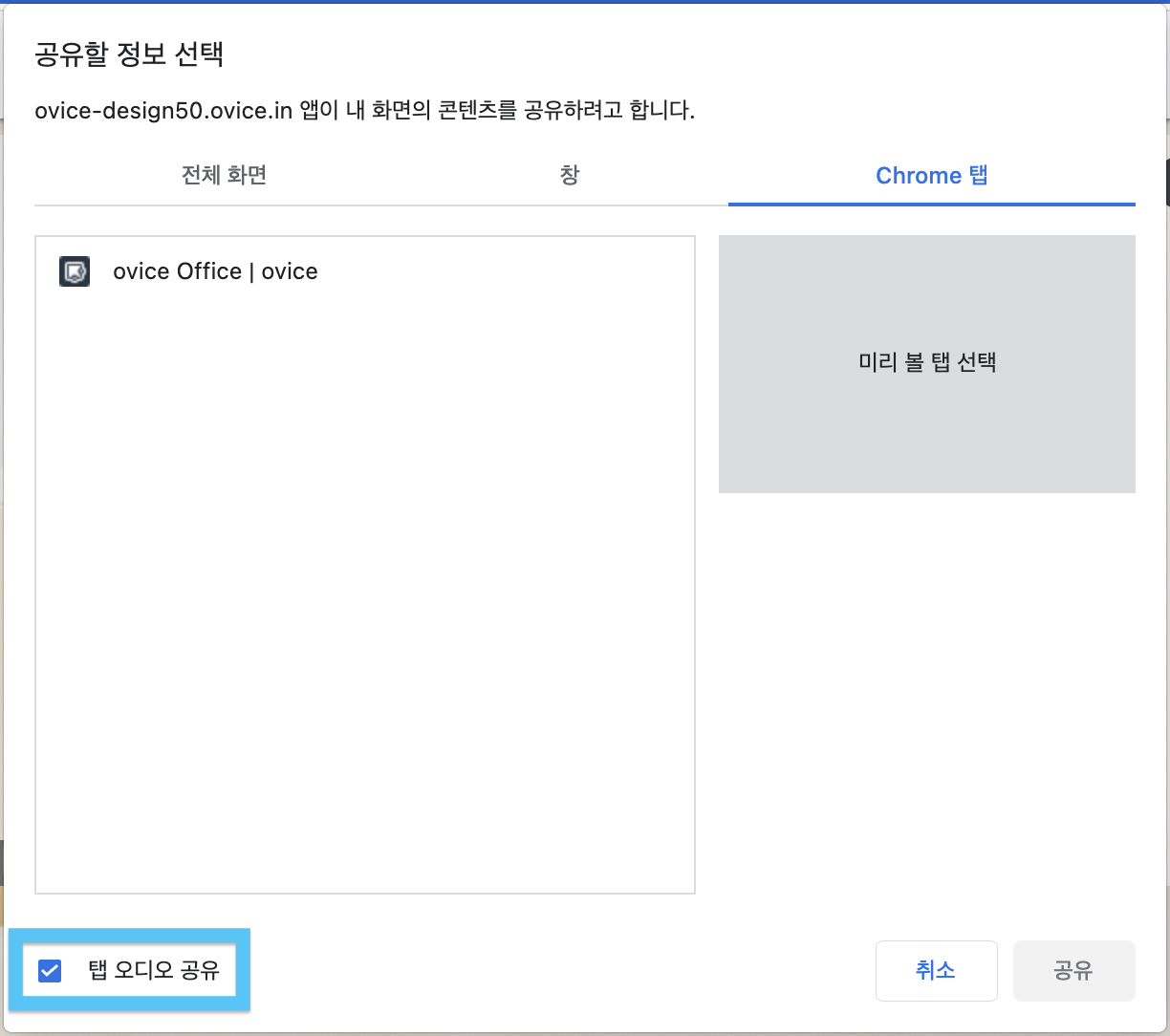Click the gray preview box's 미리 볼 탭 선택 text
Screen dimensions: 1170x1036
point(927,363)
